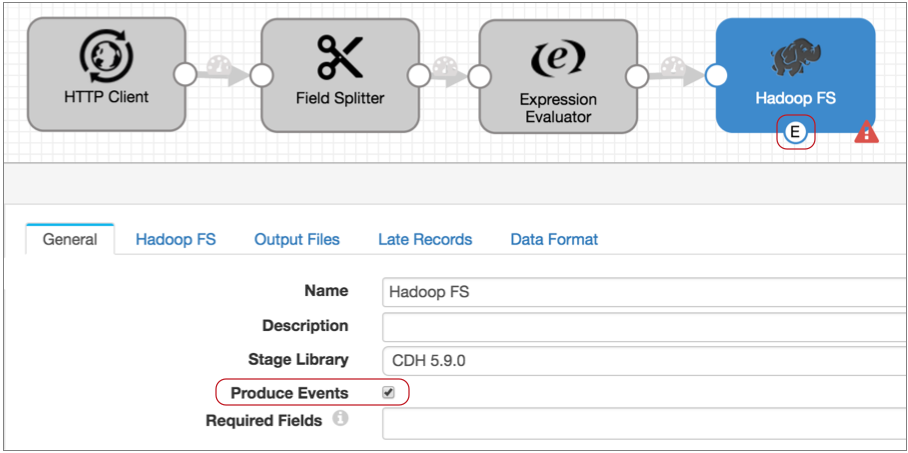
Task: Switch to the Output Files tab
Action: coord(297,240)
